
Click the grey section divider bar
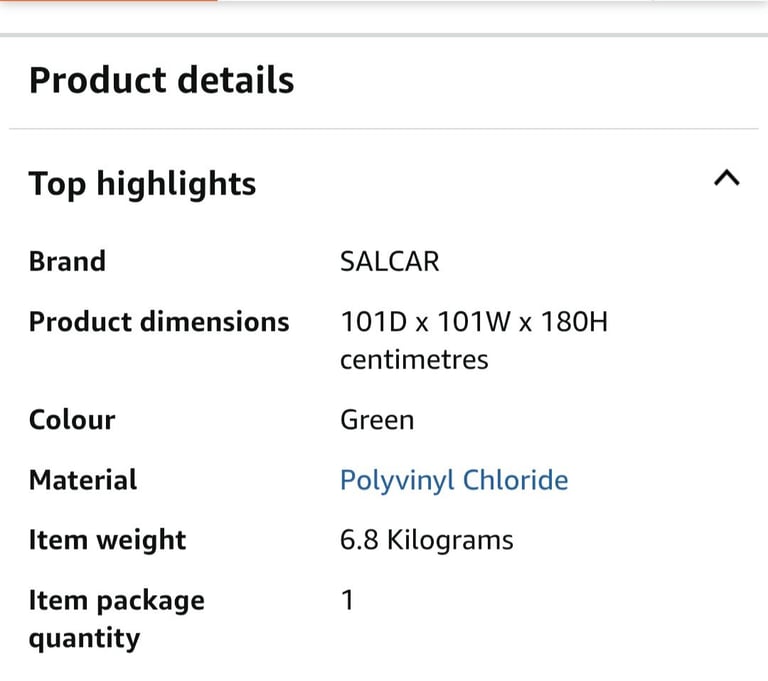tap(384, 35)
